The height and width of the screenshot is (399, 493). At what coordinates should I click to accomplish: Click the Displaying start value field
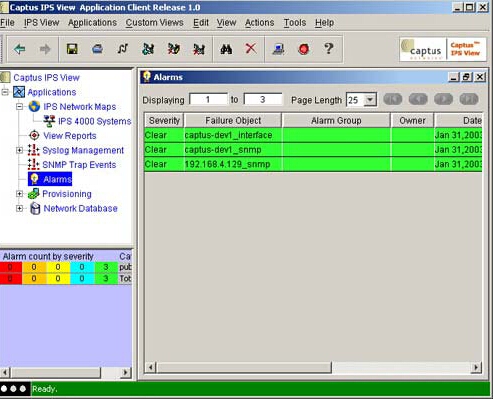point(208,99)
